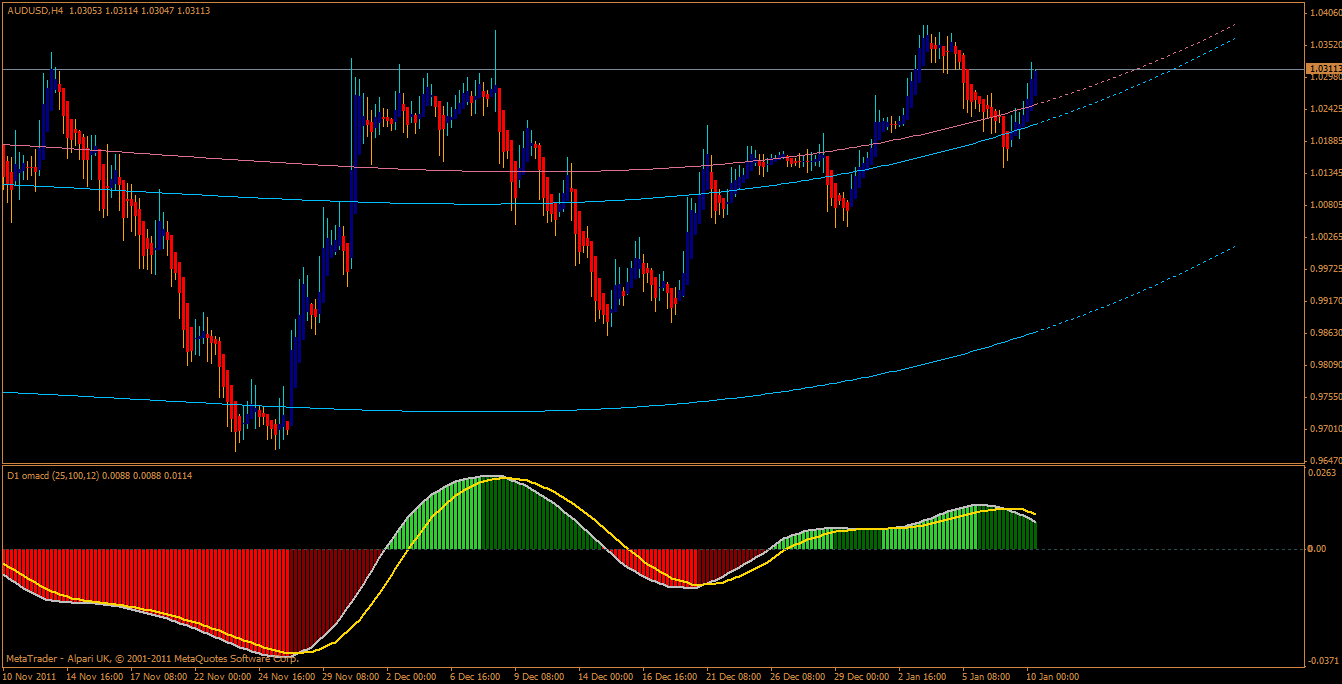Screen dimensions: 1342x684
Task: Click the 16 Dec 16:00 time label
Action: 669,677
